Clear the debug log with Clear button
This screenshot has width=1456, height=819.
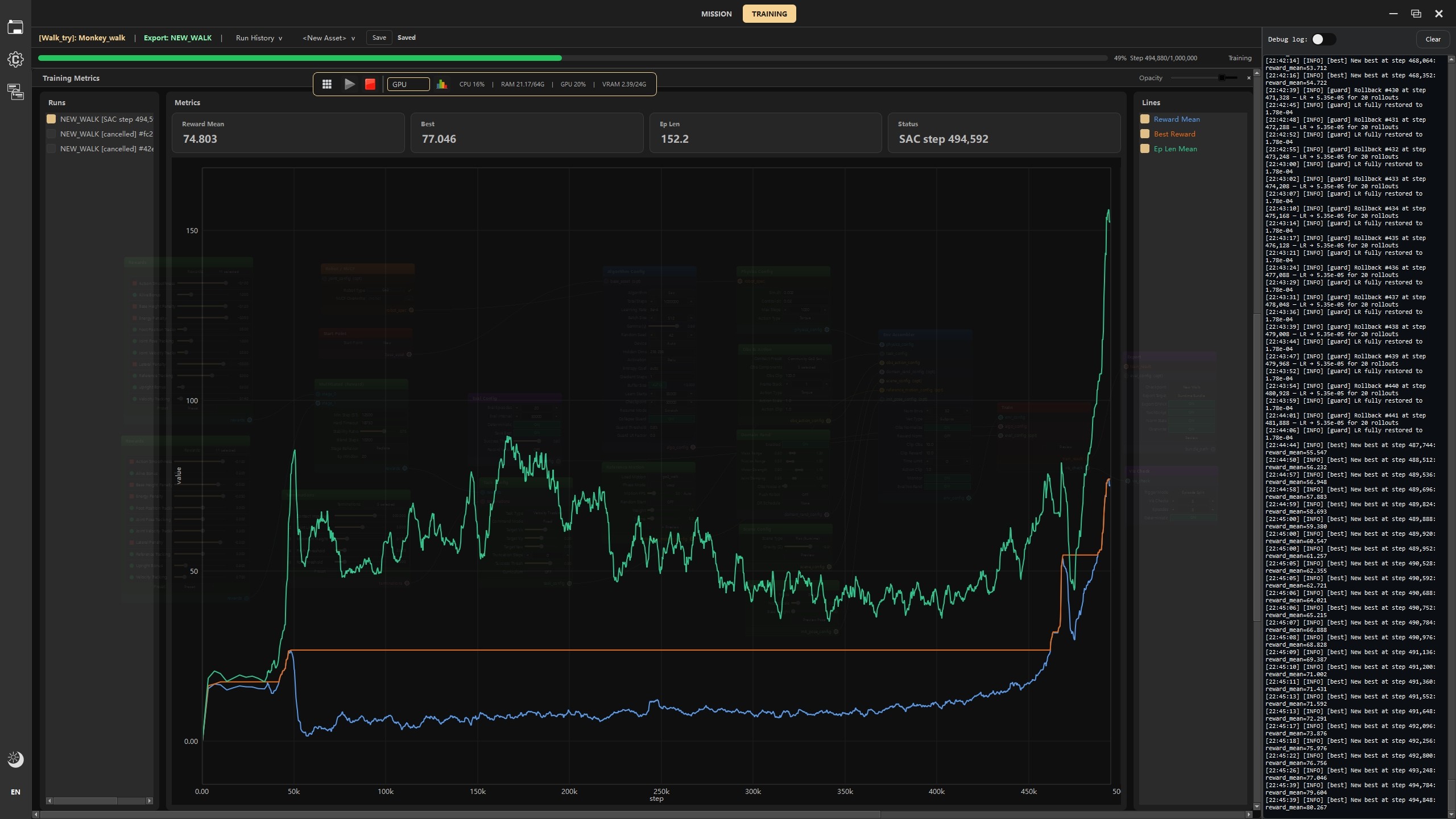[x=1433, y=39]
